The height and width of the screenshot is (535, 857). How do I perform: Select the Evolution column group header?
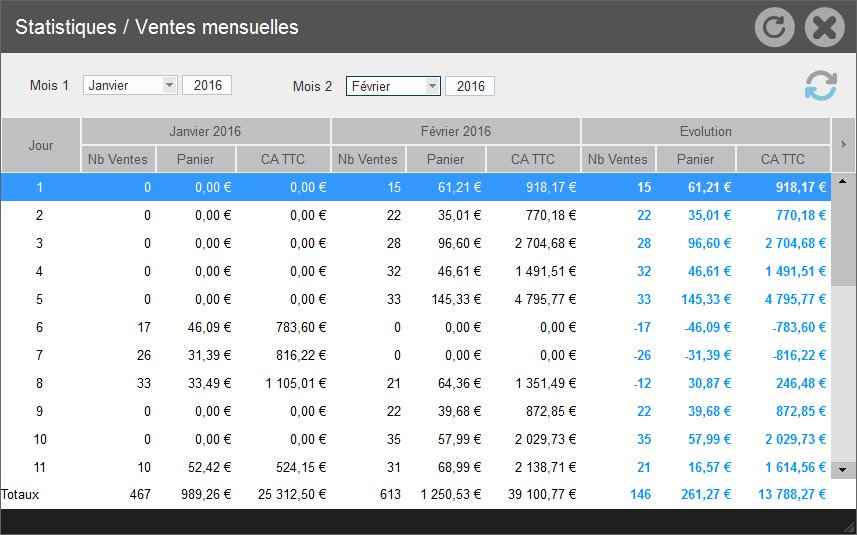pos(705,131)
